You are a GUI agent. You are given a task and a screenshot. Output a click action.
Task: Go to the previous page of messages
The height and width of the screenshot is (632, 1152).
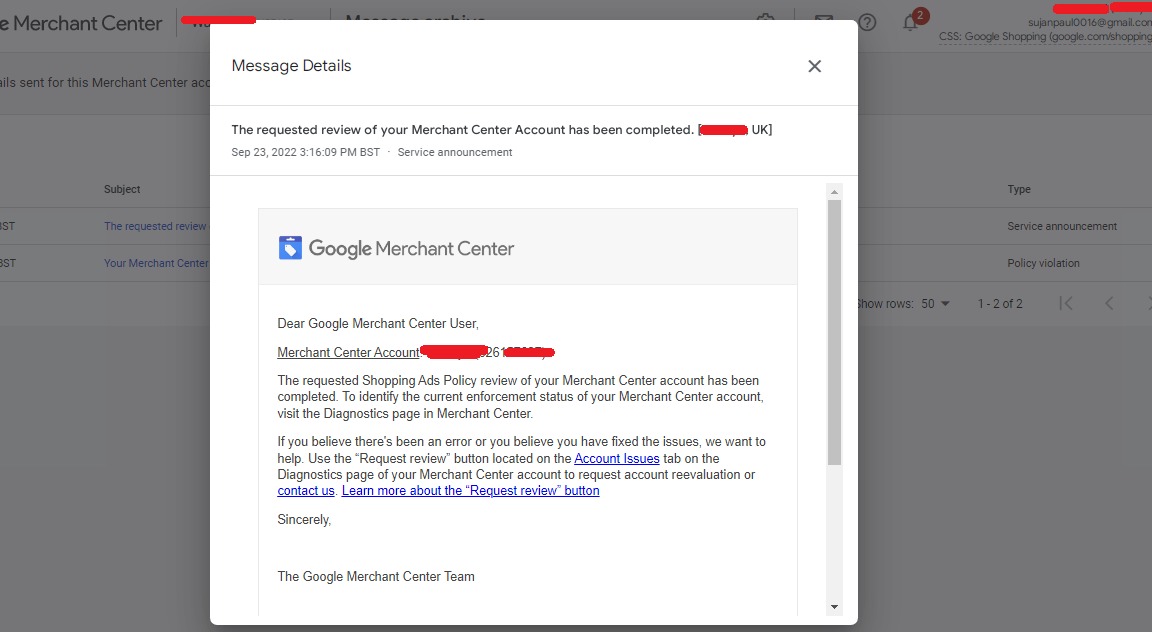(1109, 304)
